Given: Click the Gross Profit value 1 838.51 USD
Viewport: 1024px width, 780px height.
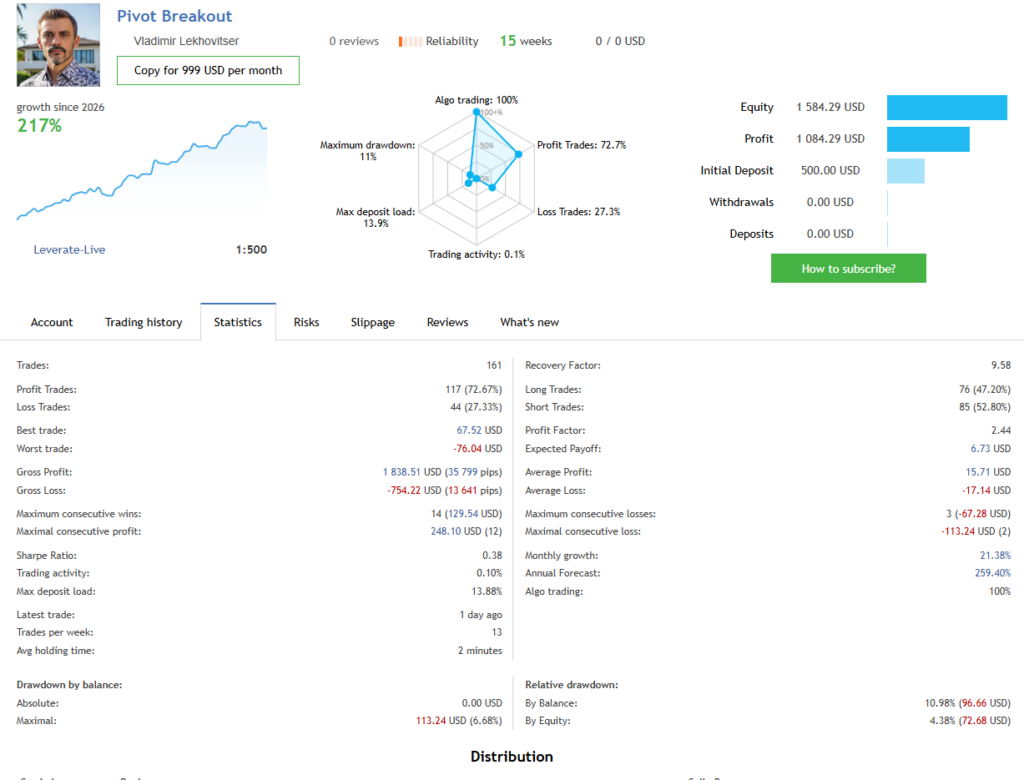Looking at the screenshot, I should [x=411, y=472].
